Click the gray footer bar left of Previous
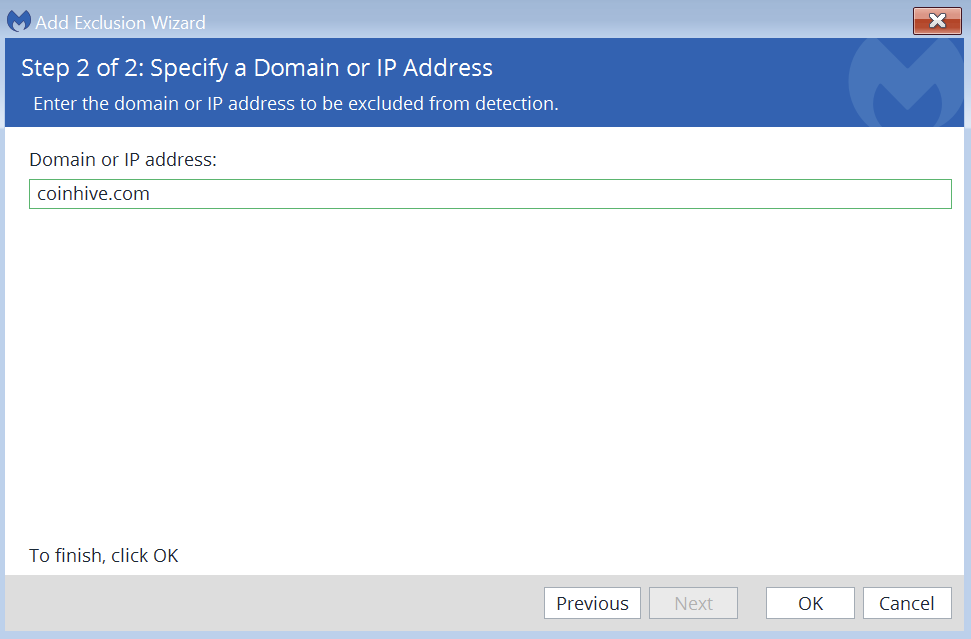Screen dimensions: 971x639 272,603
